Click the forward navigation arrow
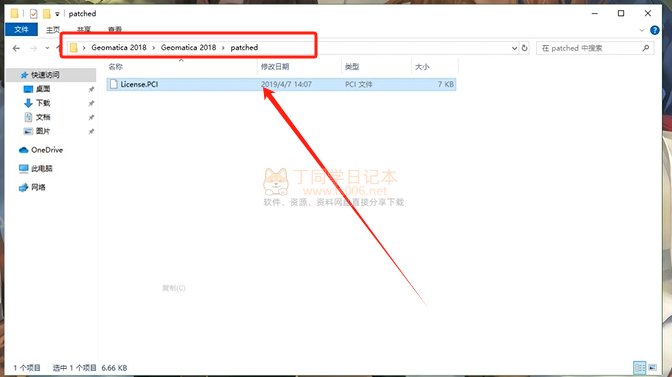The height and width of the screenshot is (377, 672). click(33, 48)
